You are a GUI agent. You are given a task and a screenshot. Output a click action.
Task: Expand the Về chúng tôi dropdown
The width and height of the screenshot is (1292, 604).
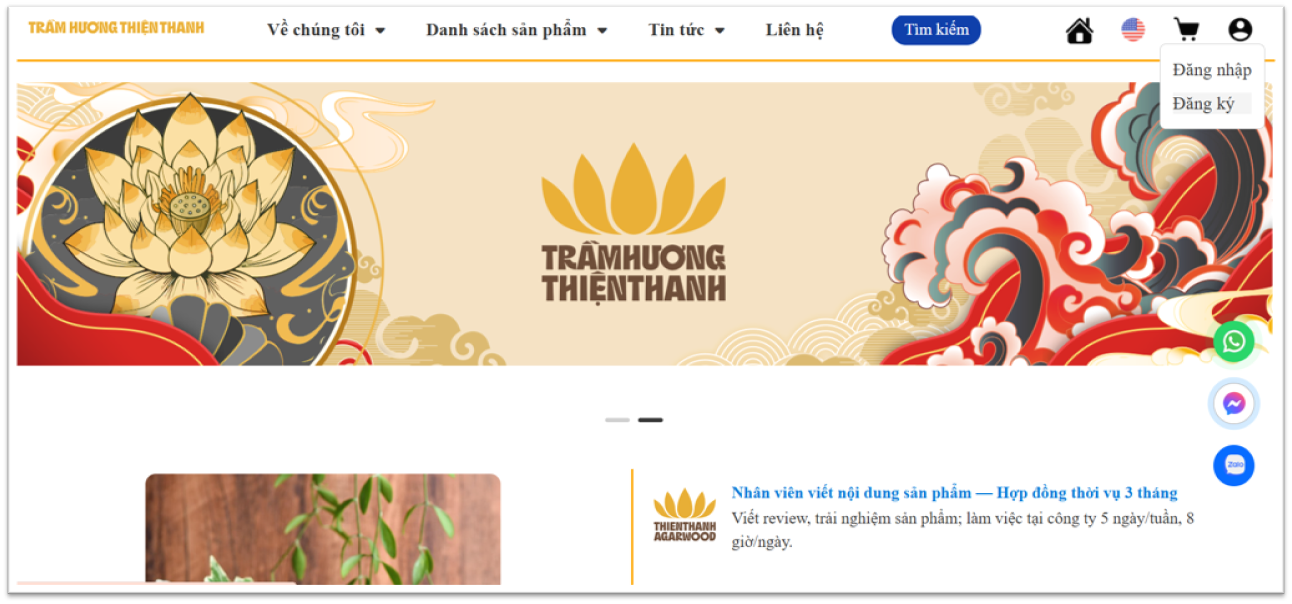click(326, 30)
